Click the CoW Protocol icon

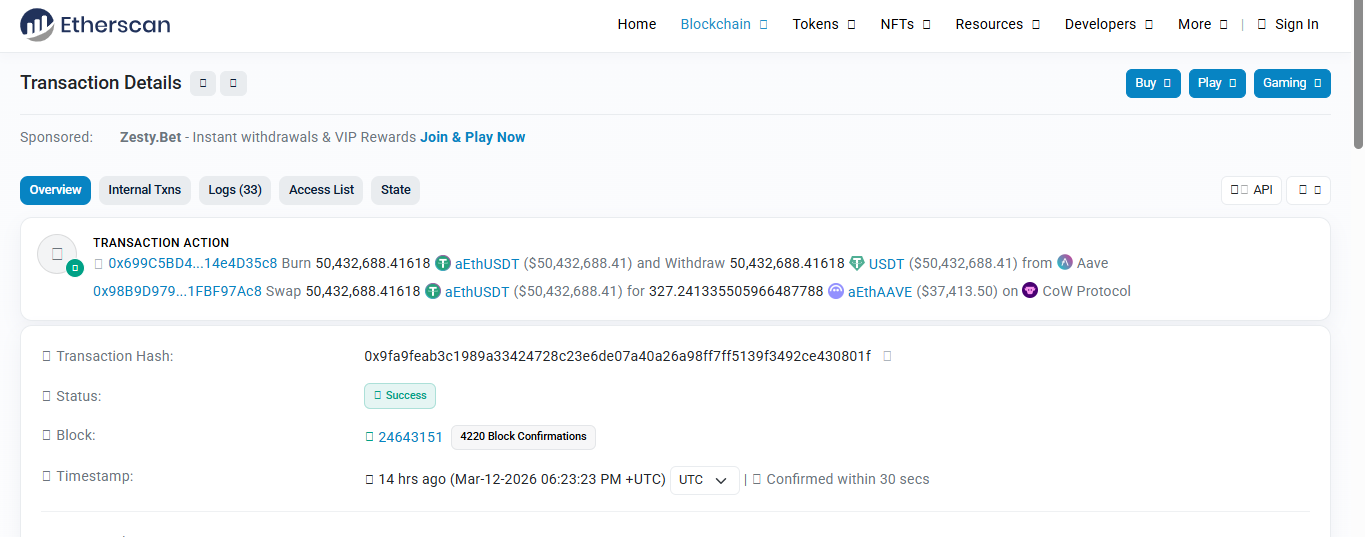coord(1030,291)
